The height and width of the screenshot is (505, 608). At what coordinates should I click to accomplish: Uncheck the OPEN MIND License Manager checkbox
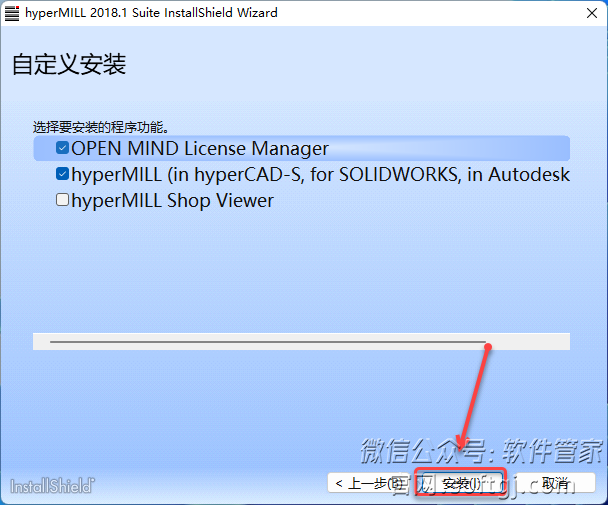(x=62, y=148)
